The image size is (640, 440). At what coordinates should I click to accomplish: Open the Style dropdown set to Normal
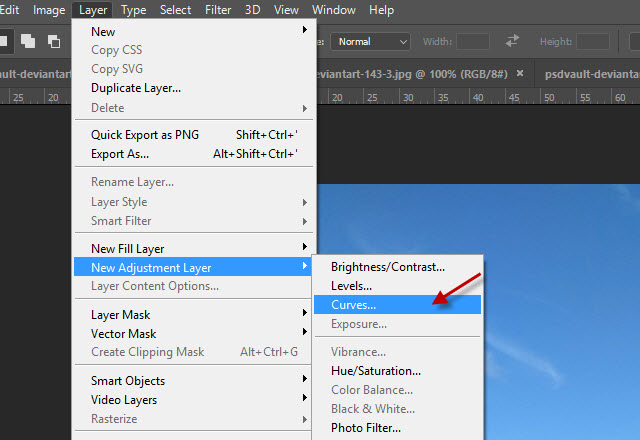[372, 42]
